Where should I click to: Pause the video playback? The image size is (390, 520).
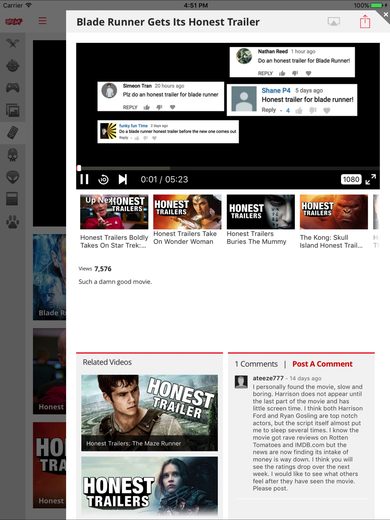[84, 179]
